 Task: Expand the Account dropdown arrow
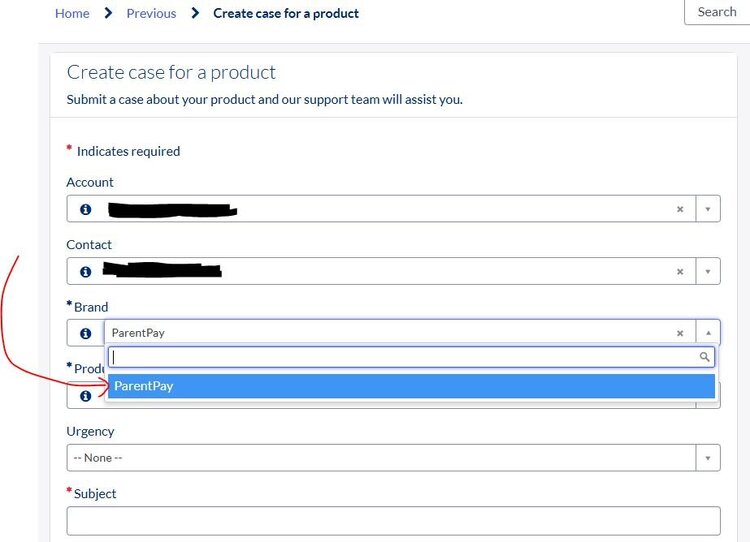tap(708, 209)
